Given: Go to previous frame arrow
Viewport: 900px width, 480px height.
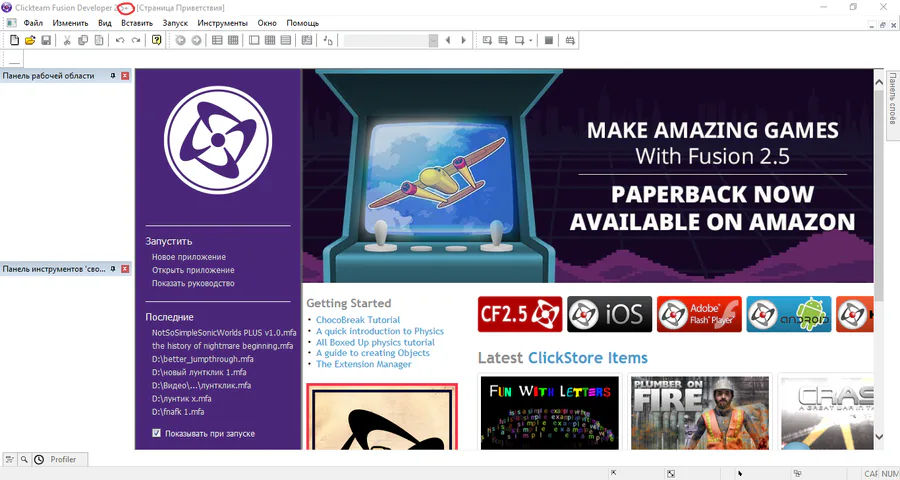Looking at the screenshot, I should click(448, 40).
